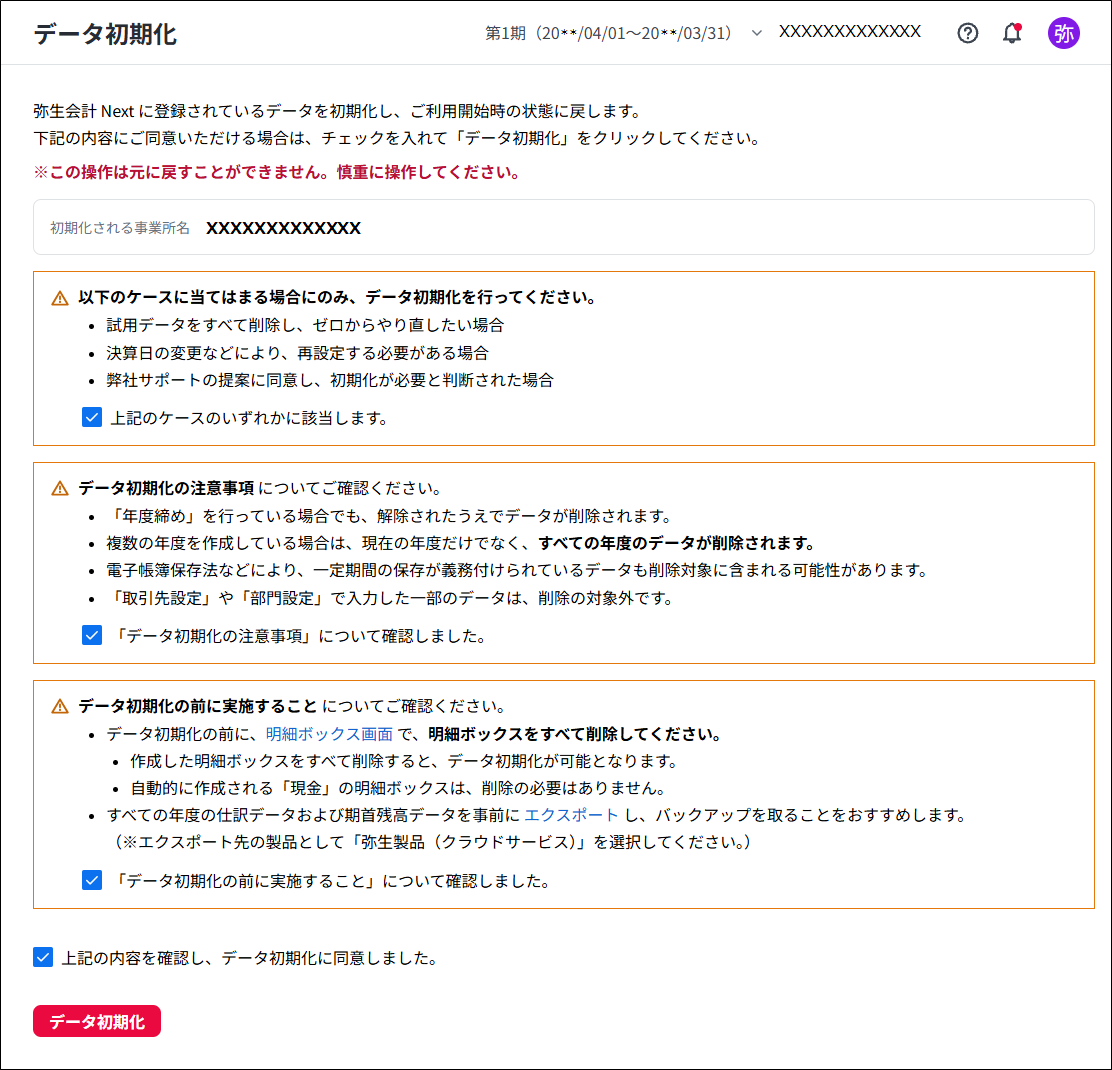Click the 初期化される事業所名 field
The image size is (1112, 1070).
pyautogui.click(x=564, y=228)
